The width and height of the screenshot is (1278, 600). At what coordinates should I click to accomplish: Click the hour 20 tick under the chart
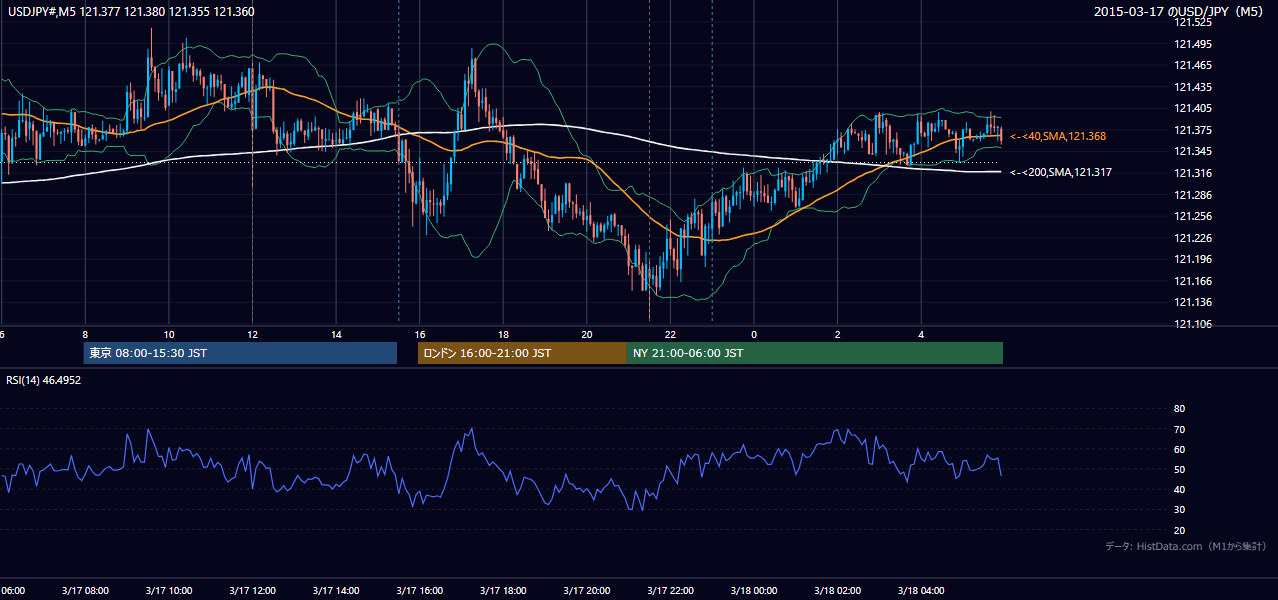tap(587, 334)
